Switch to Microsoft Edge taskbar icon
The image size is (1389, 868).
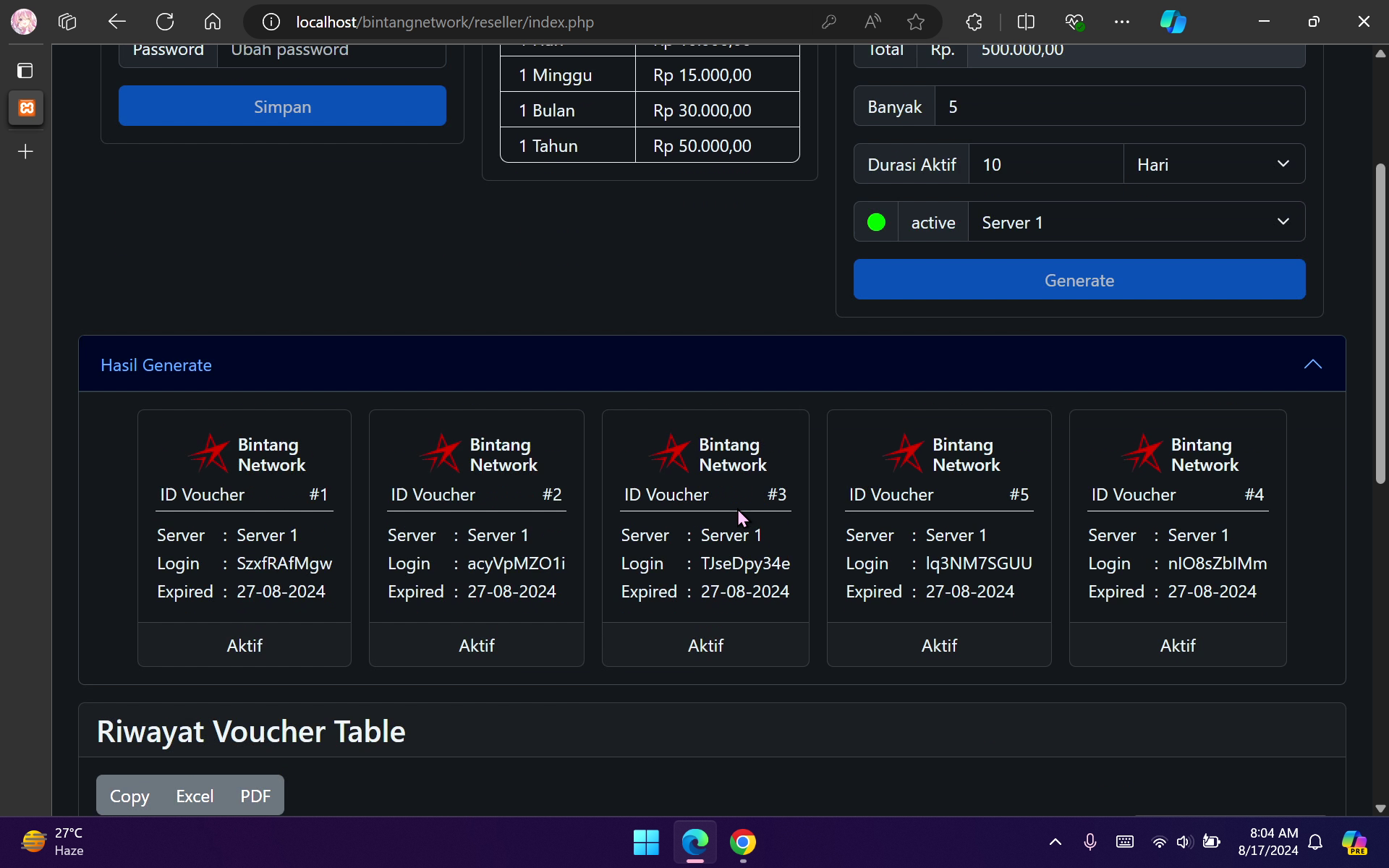coord(695,842)
